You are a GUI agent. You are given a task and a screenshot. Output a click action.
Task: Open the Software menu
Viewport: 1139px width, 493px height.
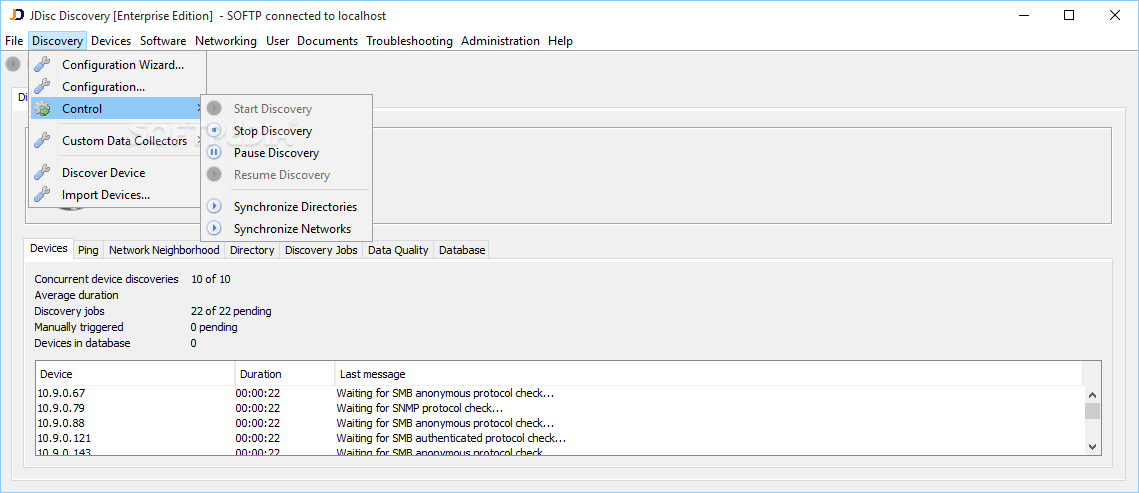[163, 41]
